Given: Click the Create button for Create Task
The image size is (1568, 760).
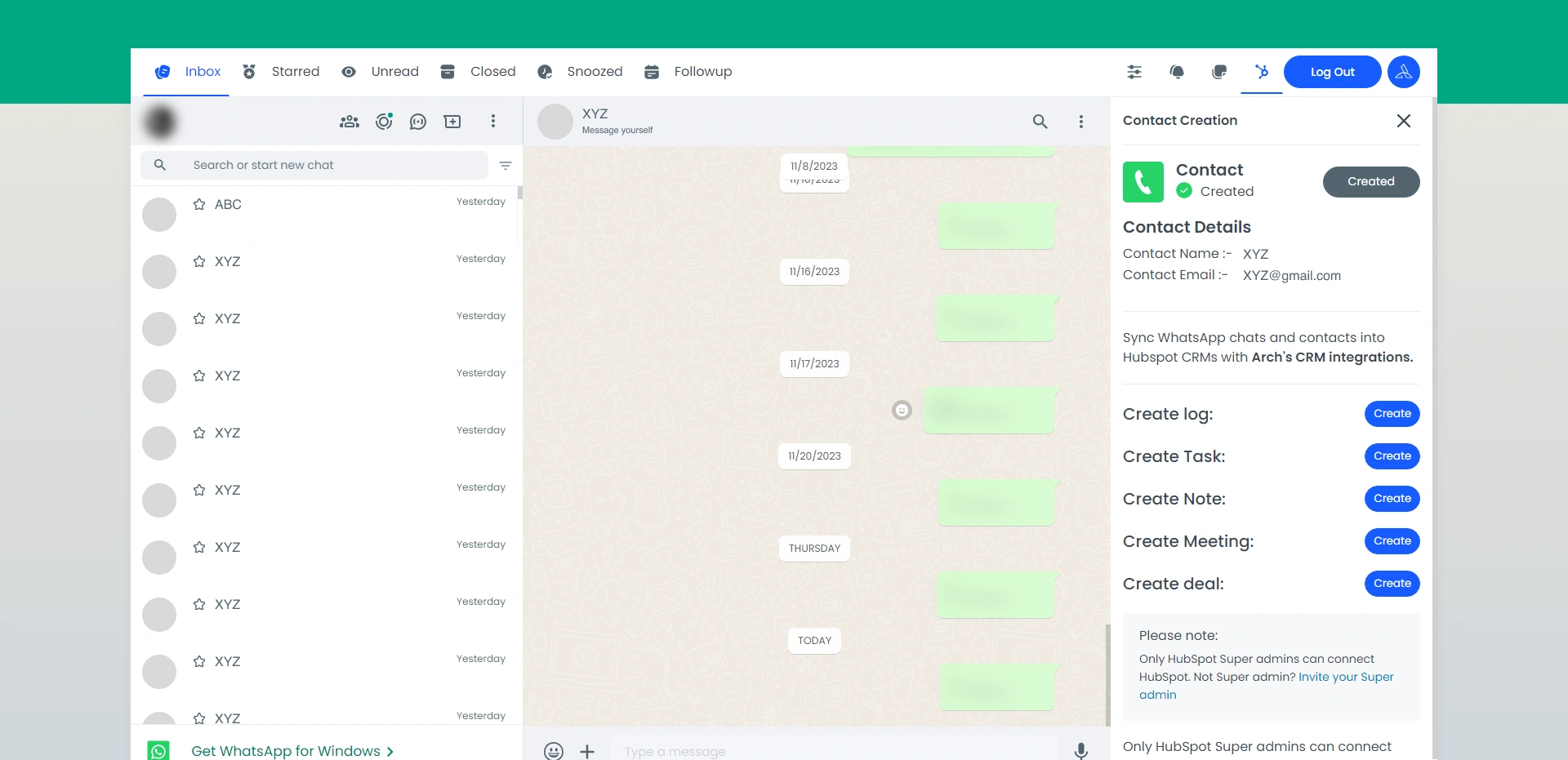Looking at the screenshot, I should [x=1392, y=456].
